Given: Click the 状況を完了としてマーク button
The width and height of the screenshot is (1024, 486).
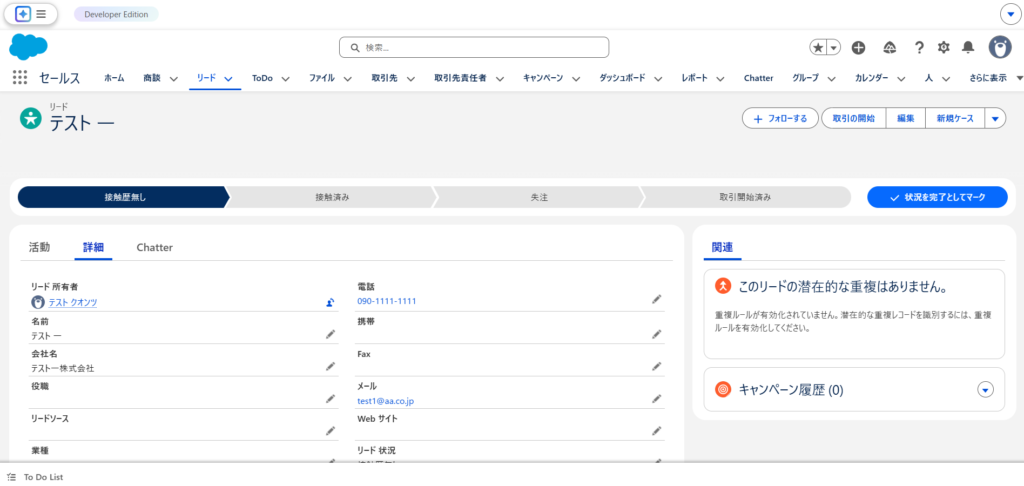Looking at the screenshot, I should (937, 197).
